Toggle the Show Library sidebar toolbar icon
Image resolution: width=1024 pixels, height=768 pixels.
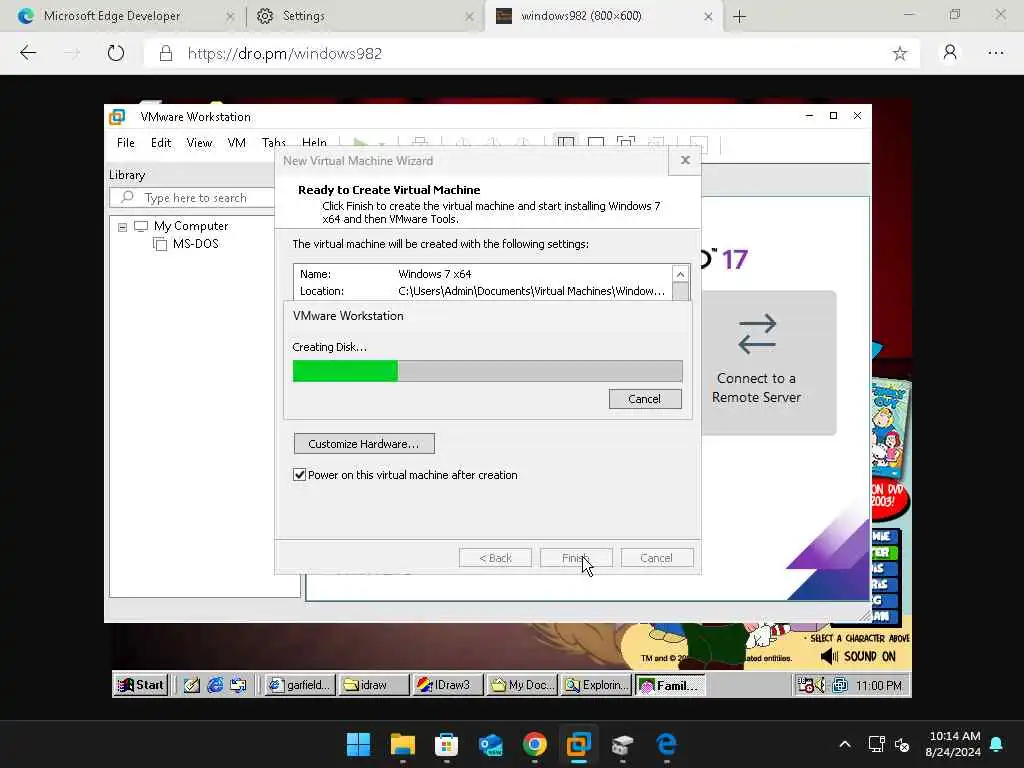(566, 142)
